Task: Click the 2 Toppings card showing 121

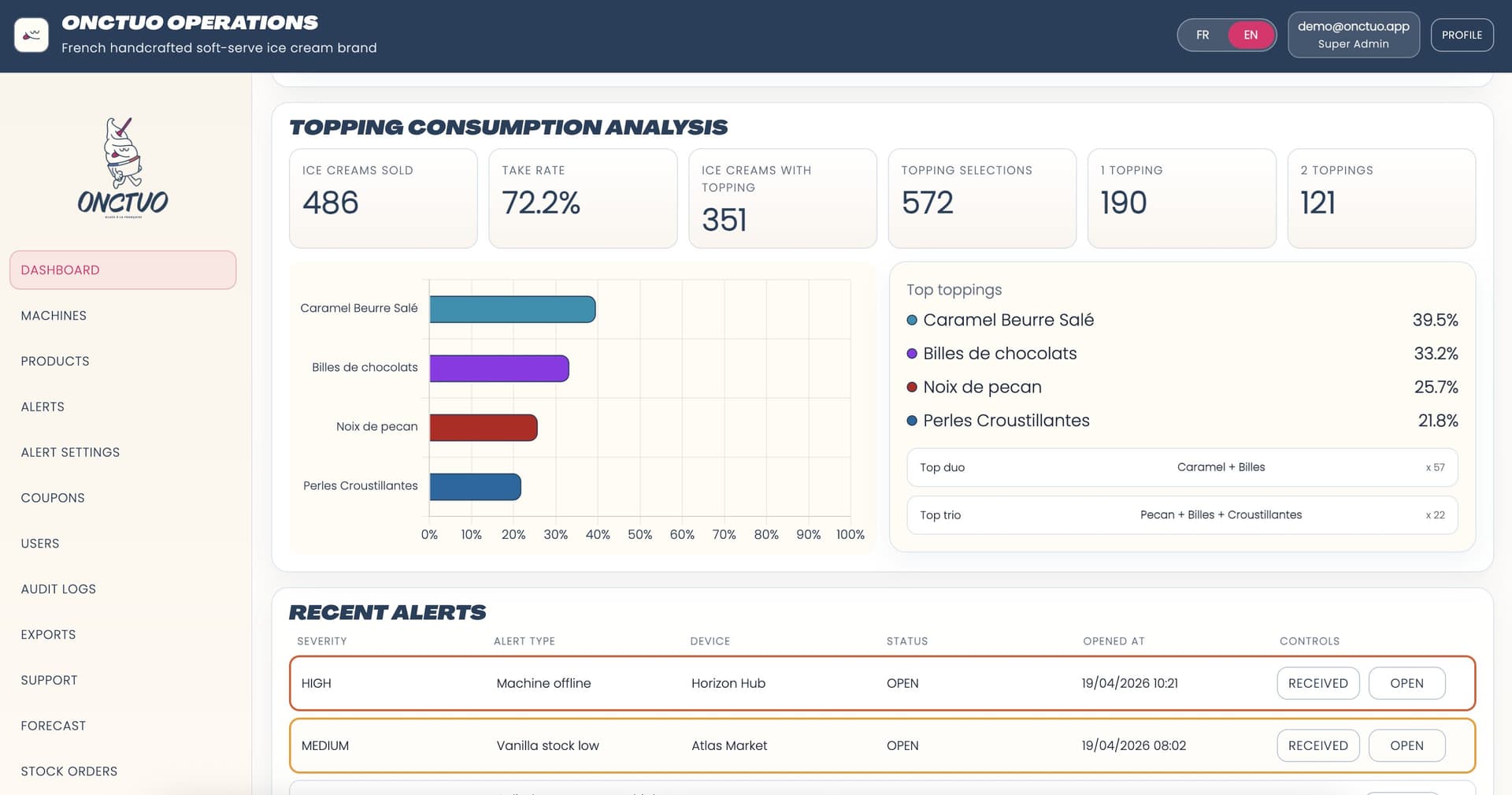Action: [x=1381, y=199]
